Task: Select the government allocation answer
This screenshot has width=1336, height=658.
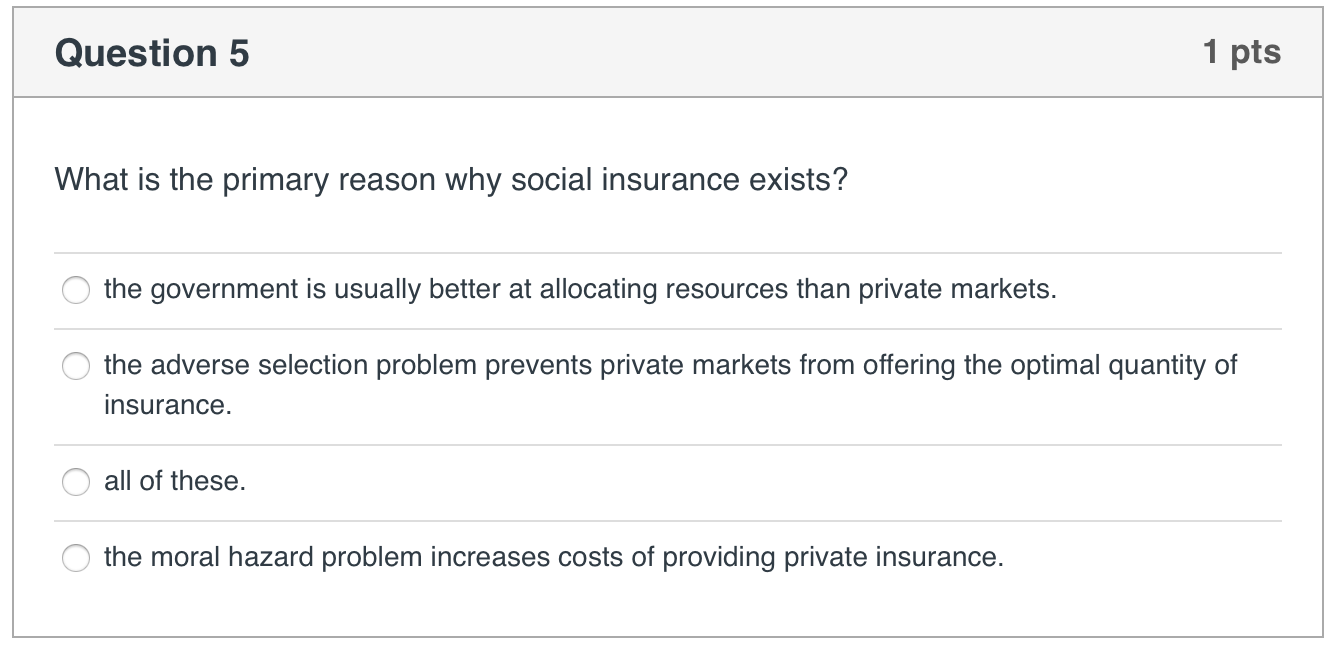Action: tap(76, 291)
